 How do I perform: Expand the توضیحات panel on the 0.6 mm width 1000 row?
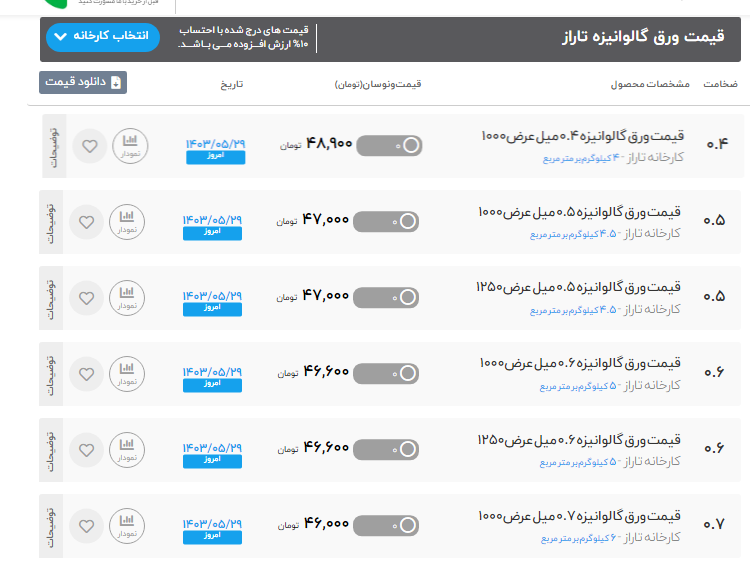click(51, 373)
